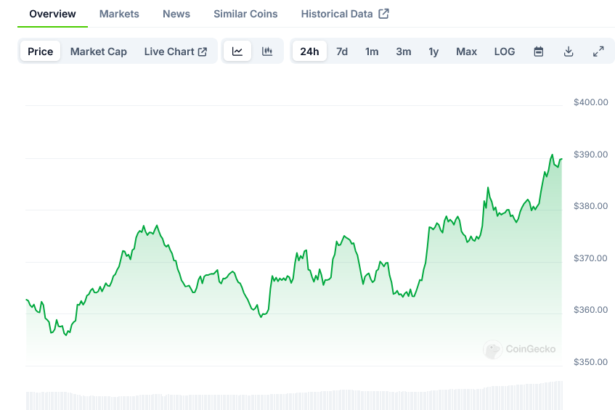Open Historical Data in new tab
615x410 pixels.
pyautogui.click(x=345, y=14)
